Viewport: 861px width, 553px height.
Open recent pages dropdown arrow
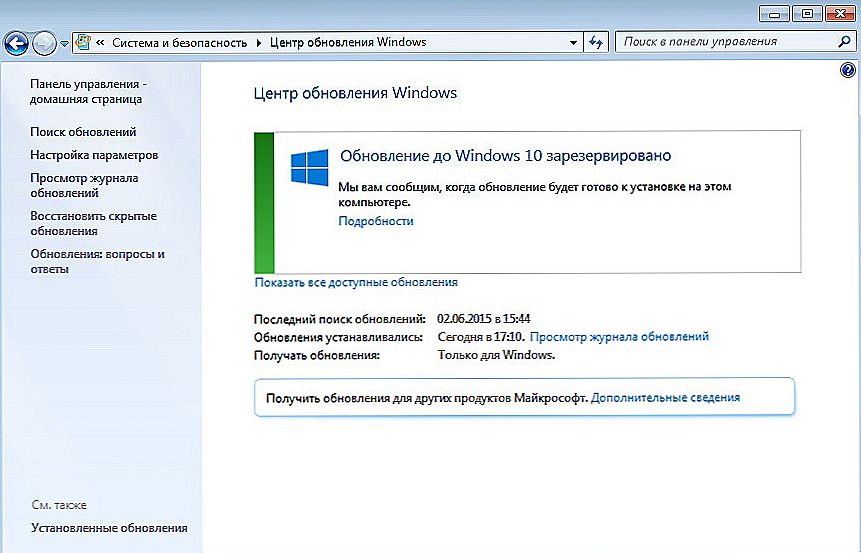64,43
